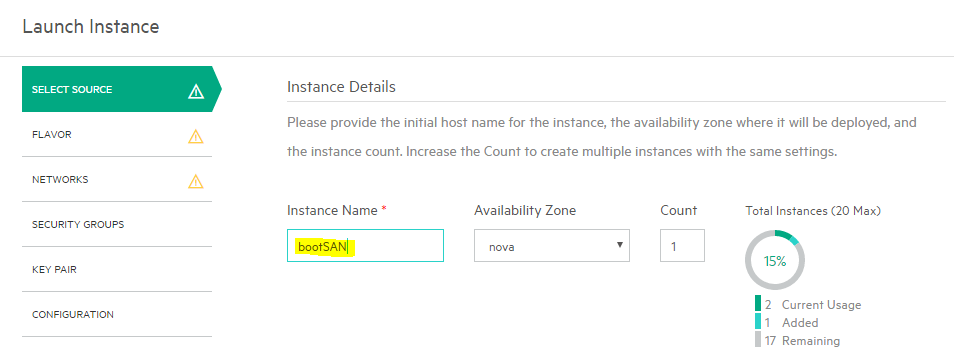This screenshot has width=954, height=361.
Task: Click the Count number input field
Action: [682, 246]
